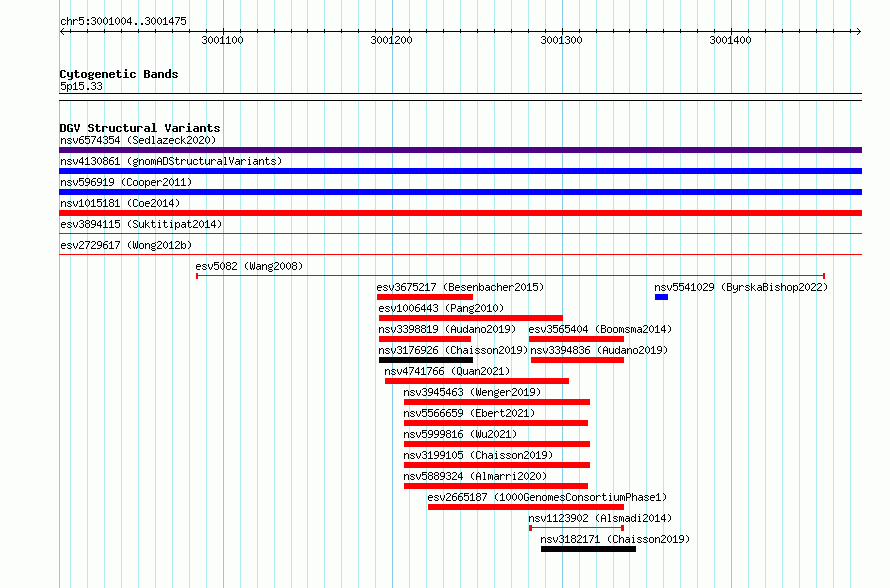
Task: Click the red bar under esv1006443
Action: (x=471, y=318)
